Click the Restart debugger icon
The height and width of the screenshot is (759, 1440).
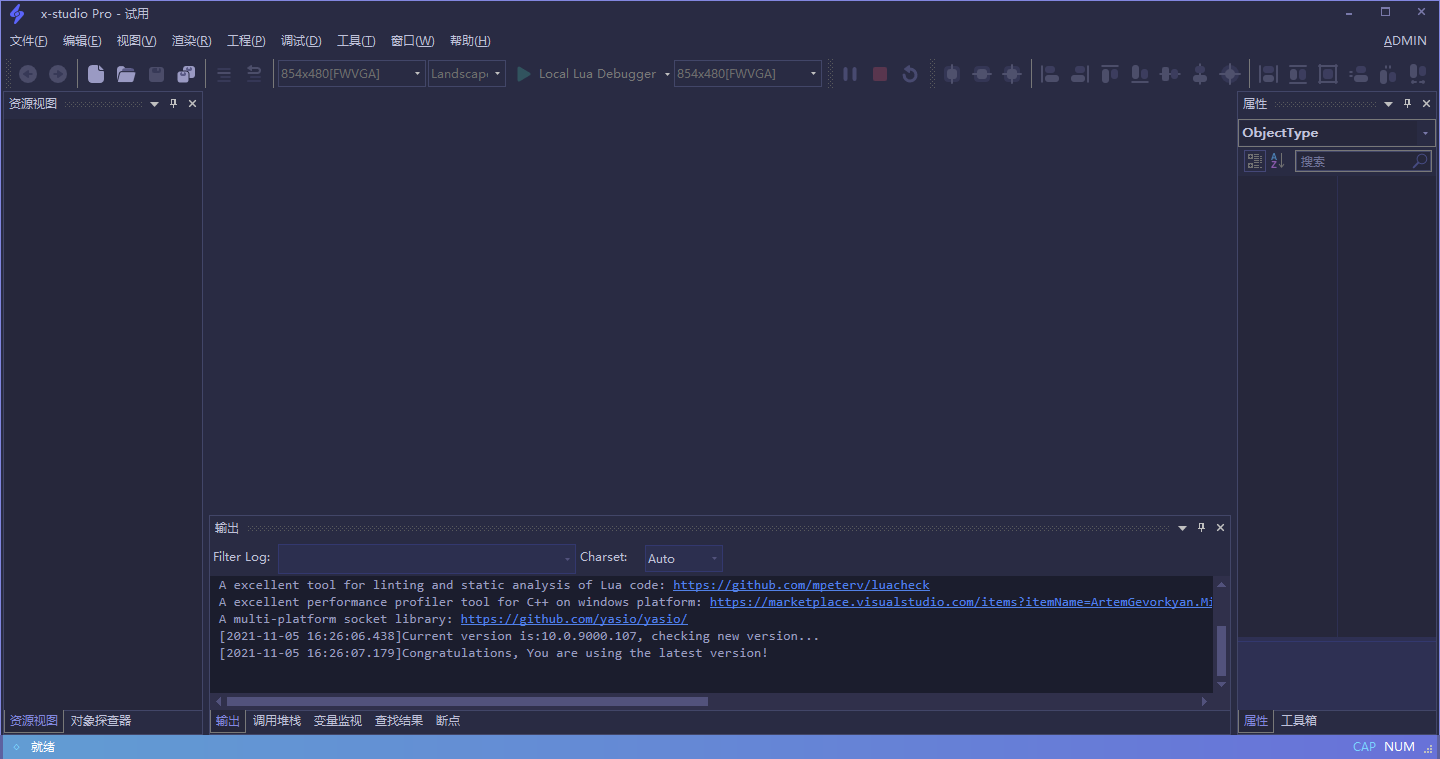coord(910,74)
